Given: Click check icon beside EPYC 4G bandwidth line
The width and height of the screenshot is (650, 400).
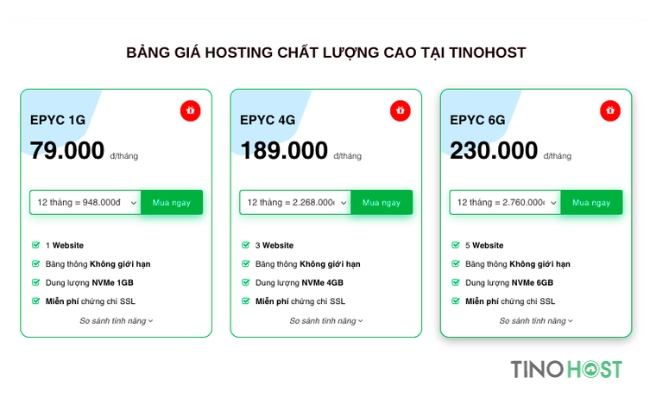Looking at the screenshot, I should [x=246, y=264].
